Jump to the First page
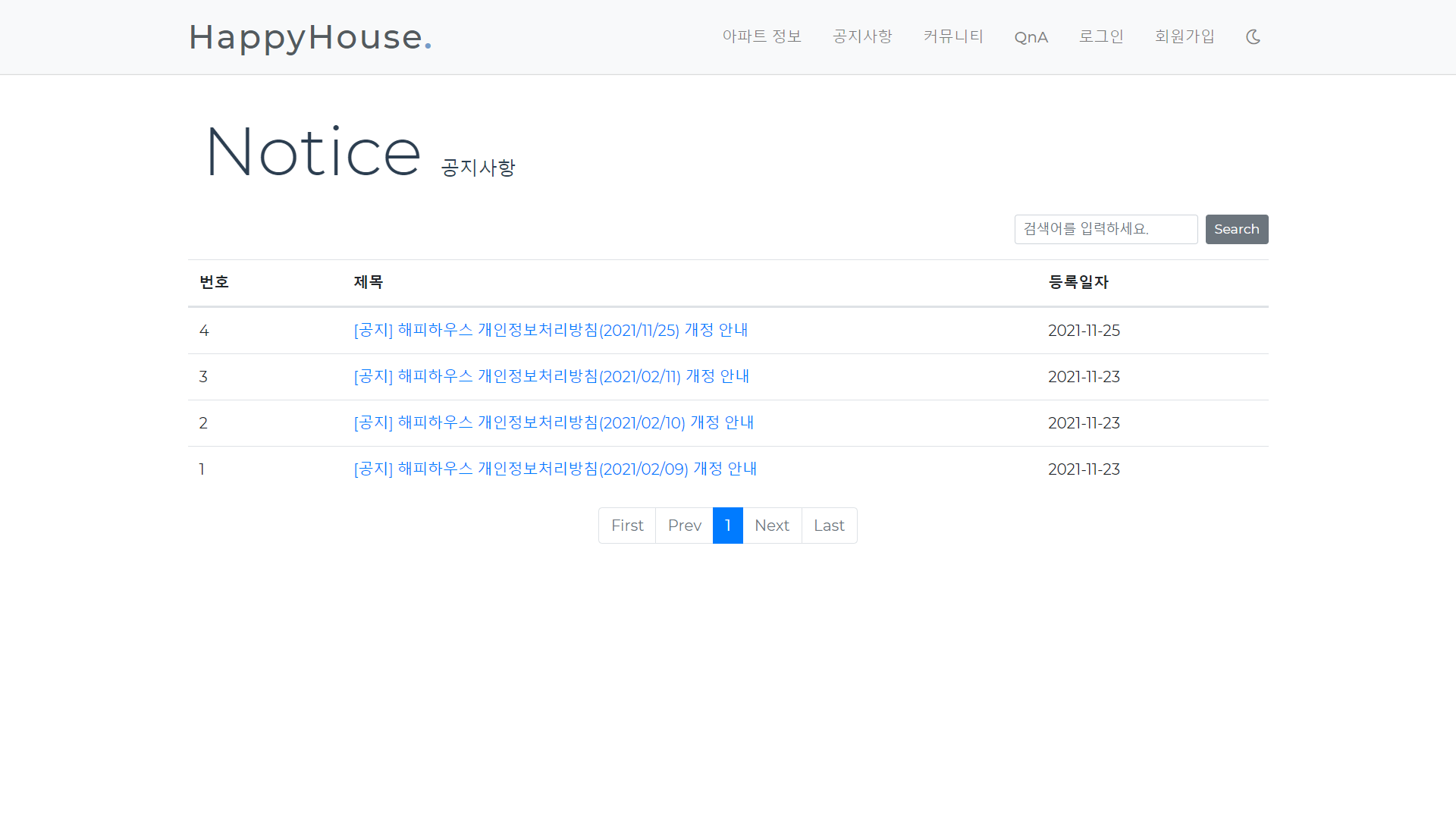This screenshot has height=819, width=1456. (x=626, y=525)
